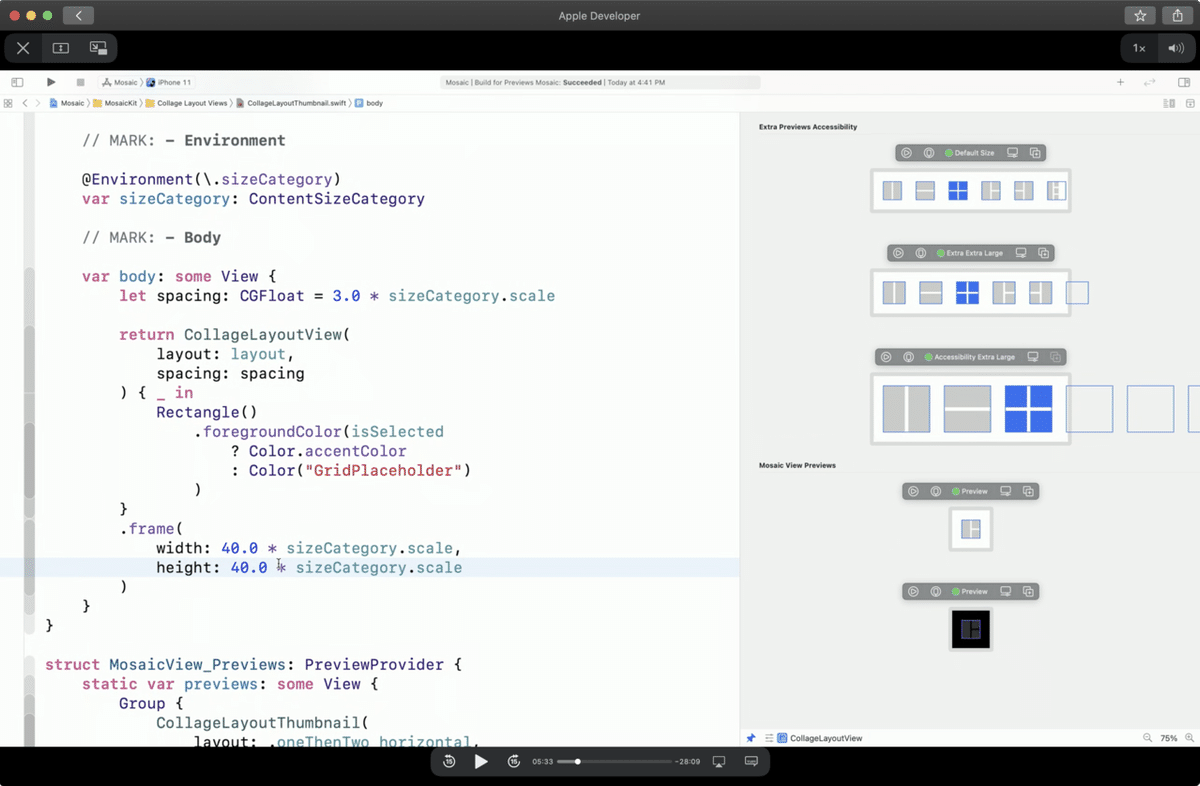Select the Mosaic project breadcrumb
This screenshot has width=1200, height=786.
tap(67, 103)
